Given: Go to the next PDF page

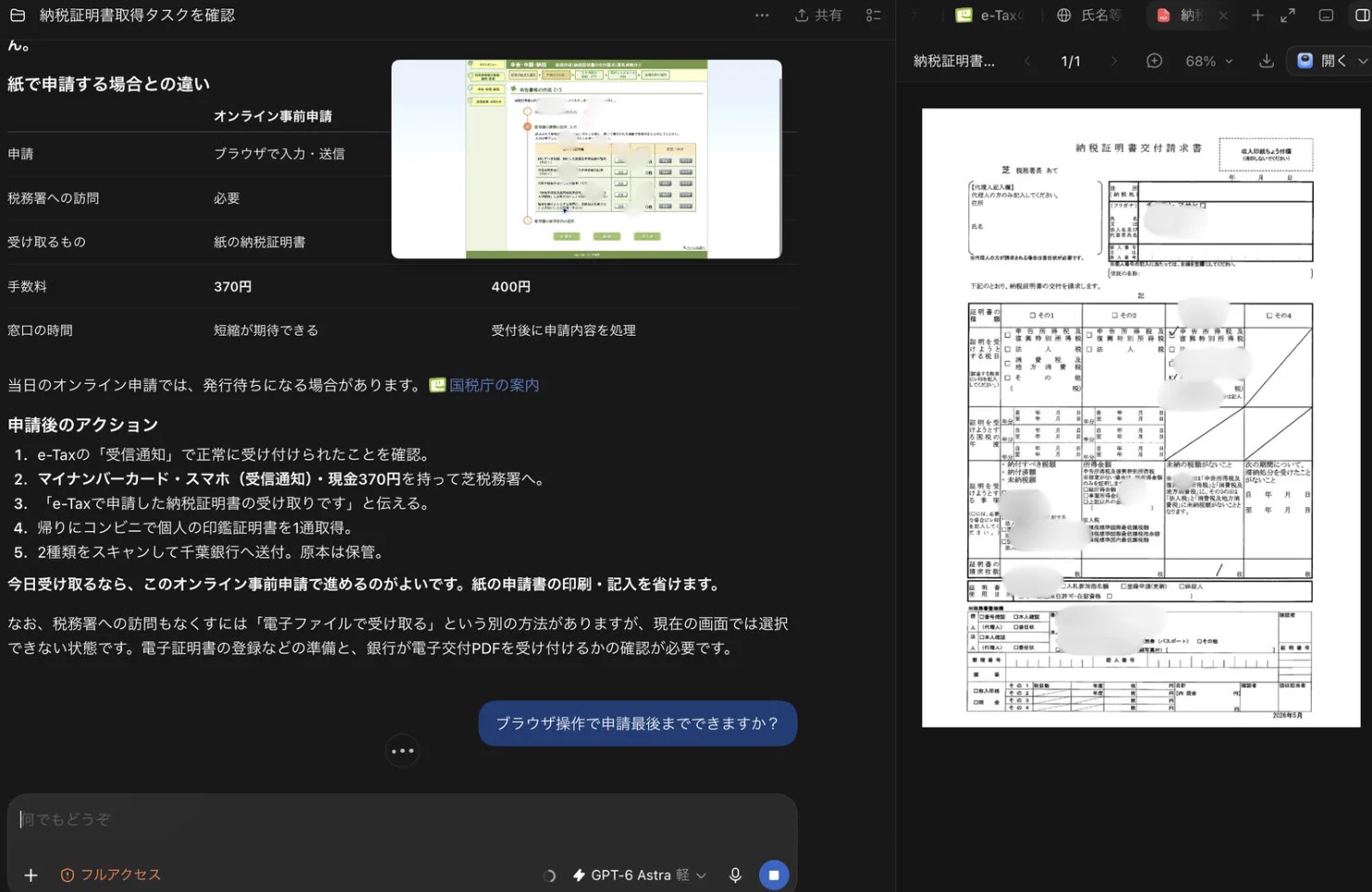Looking at the screenshot, I should coord(1114,61).
